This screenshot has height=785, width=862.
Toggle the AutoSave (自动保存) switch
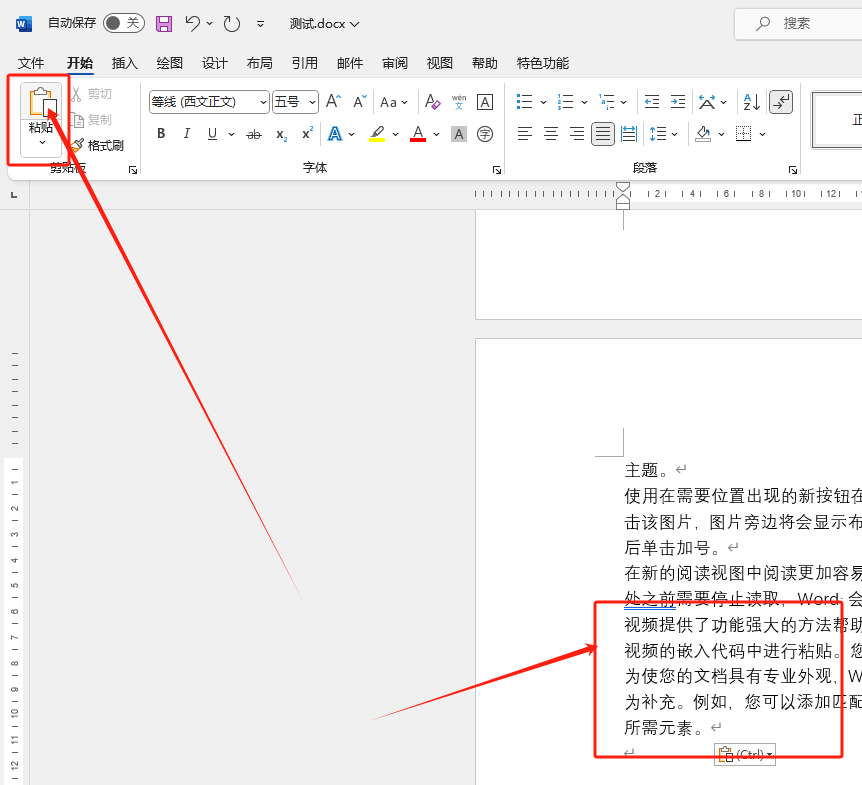pos(123,23)
